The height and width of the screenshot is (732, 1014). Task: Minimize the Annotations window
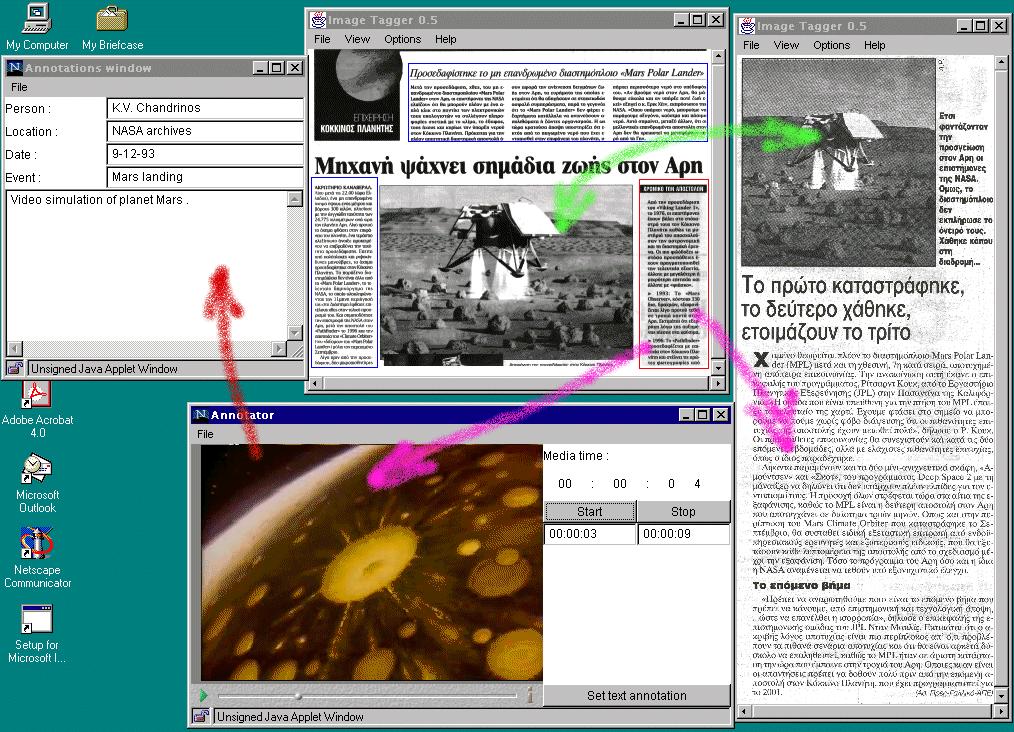click(x=261, y=67)
